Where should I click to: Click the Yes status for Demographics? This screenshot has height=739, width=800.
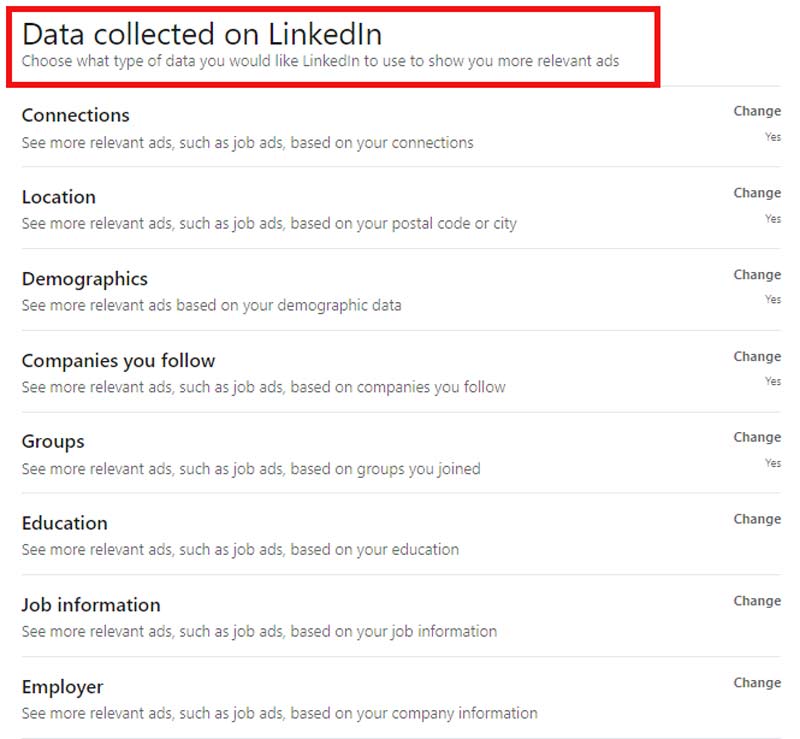coord(772,300)
